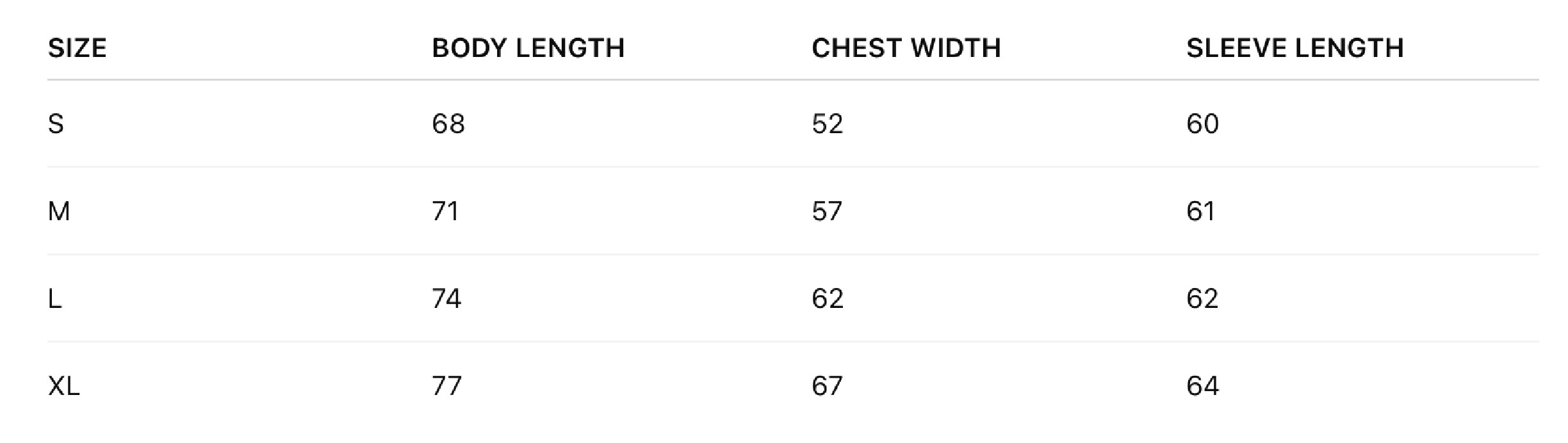The width and height of the screenshot is (1568, 443).
Task: Click body length value 77
Action: (x=446, y=386)
